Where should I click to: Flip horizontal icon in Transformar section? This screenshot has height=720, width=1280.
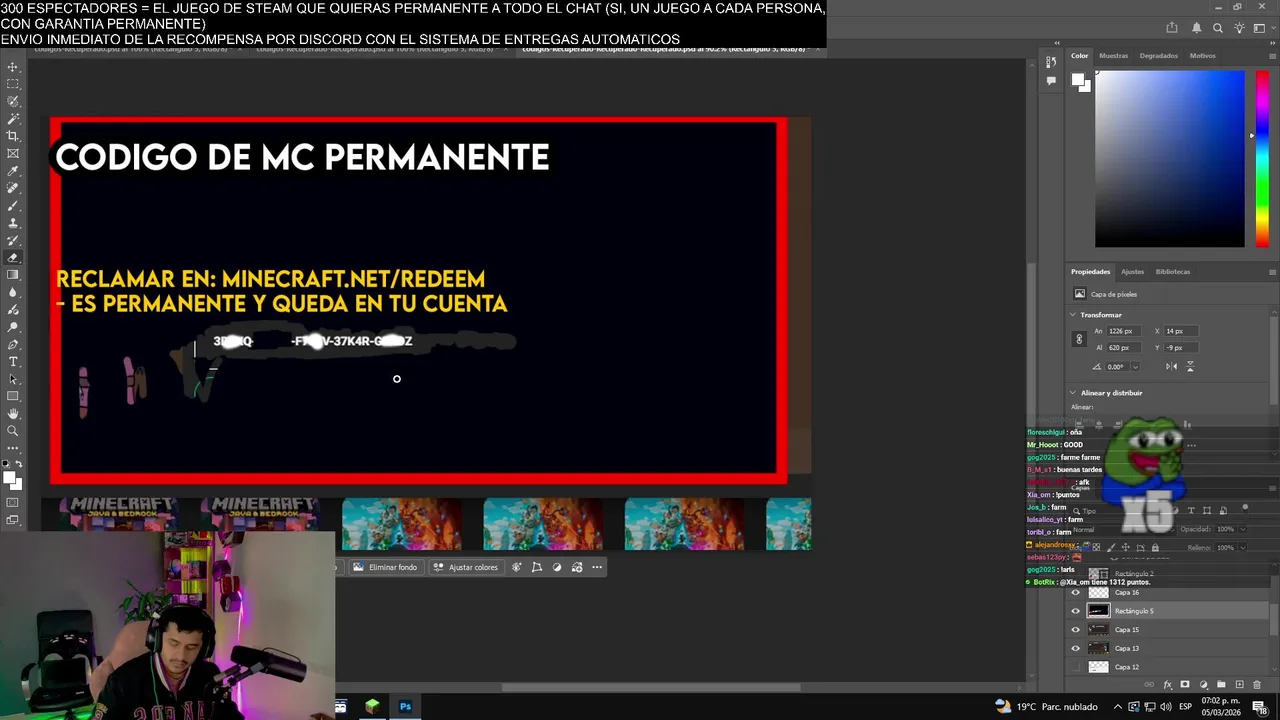pos(1172,367)
